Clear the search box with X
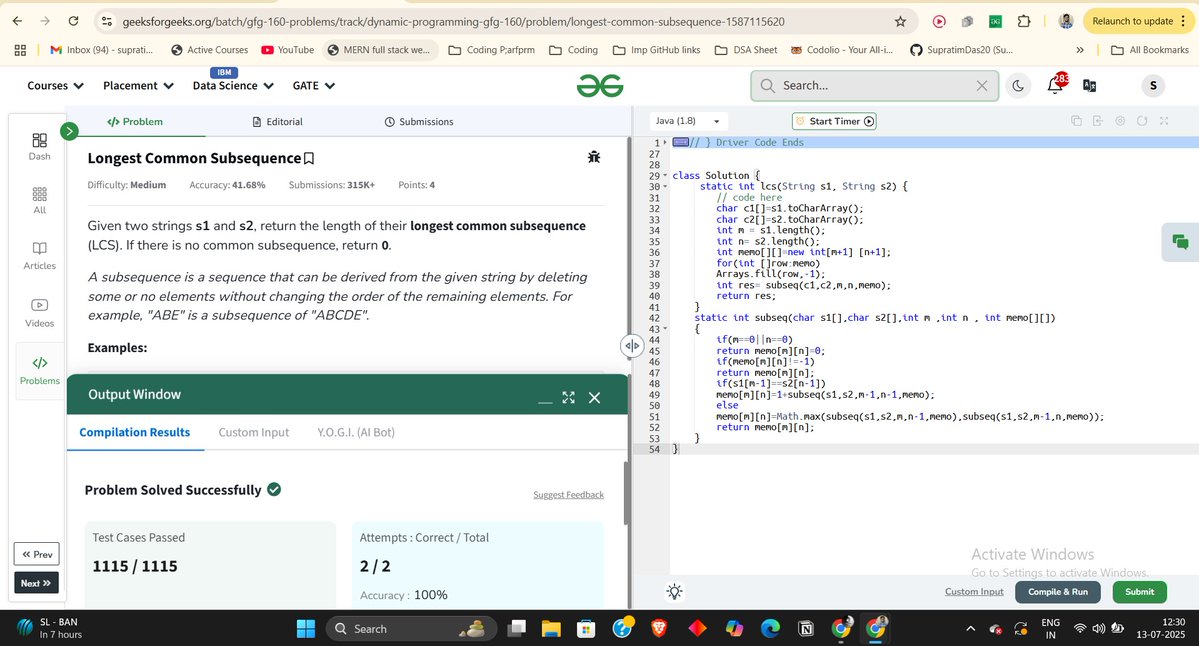This screenshot has height=646, width=1199. (982, 86)
